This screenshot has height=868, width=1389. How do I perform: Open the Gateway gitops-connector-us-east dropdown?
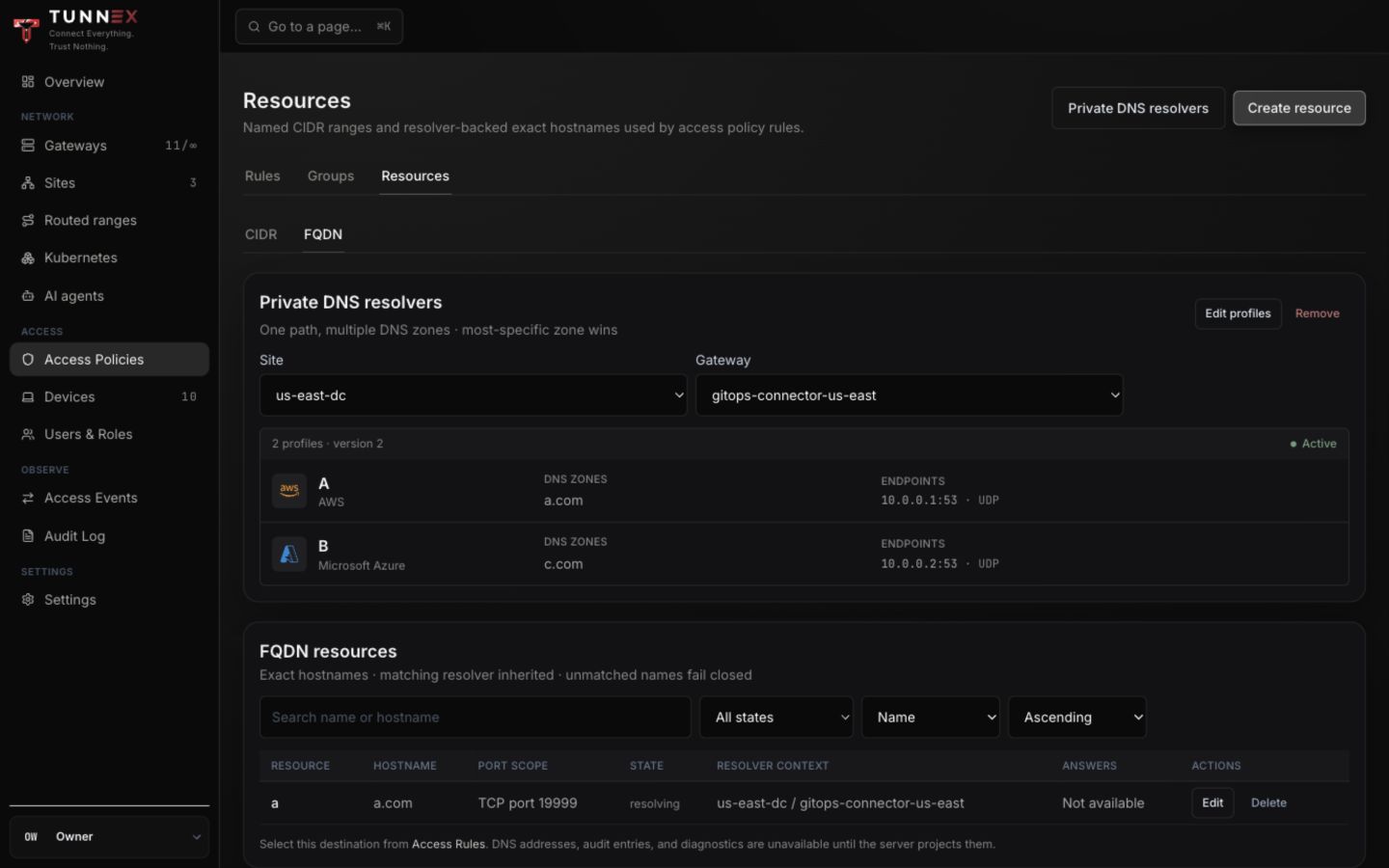click(910, 395)
